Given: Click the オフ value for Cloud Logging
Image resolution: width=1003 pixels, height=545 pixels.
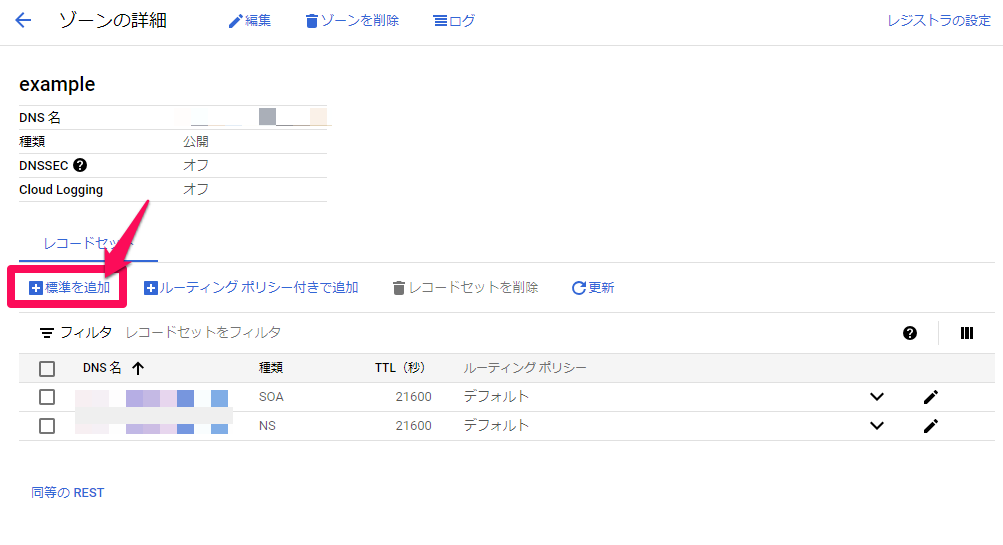Looking at the screenshot, I should pos(196,189).
